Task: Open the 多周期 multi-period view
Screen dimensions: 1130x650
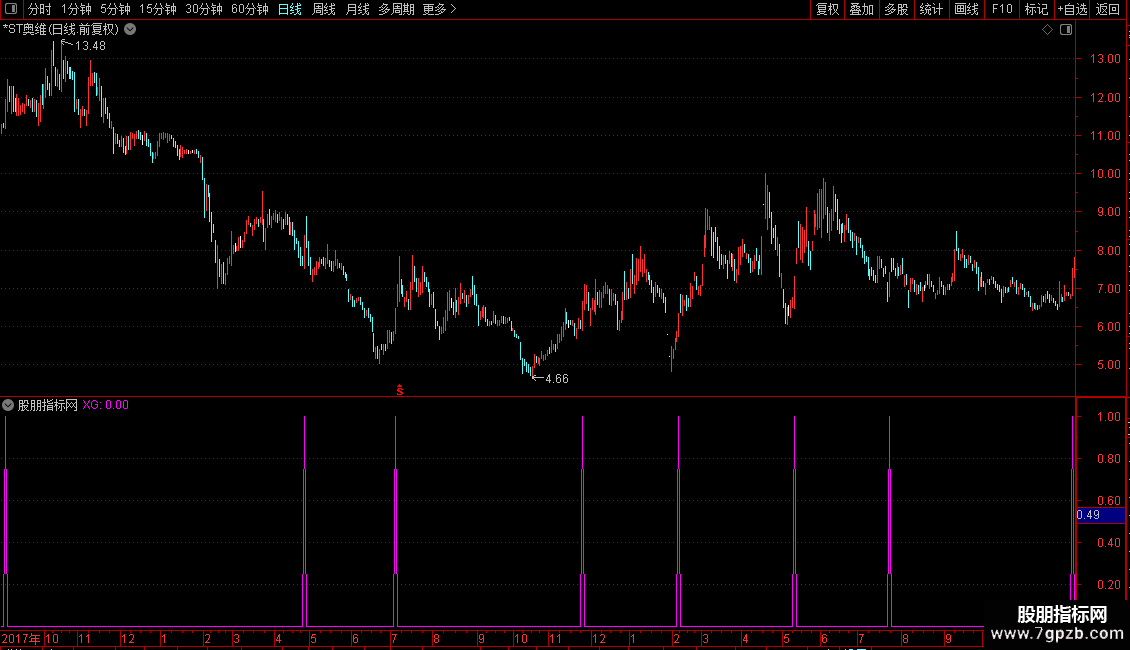Action: pos(396,9)
